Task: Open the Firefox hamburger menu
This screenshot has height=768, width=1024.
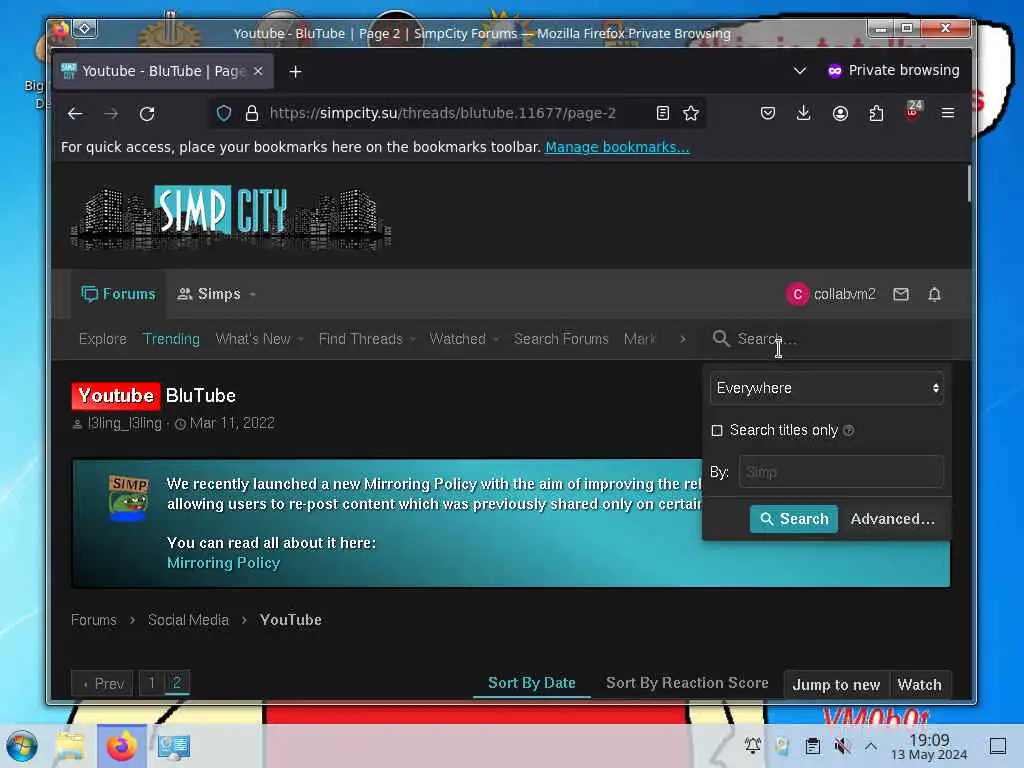Action: coord(948,114)
